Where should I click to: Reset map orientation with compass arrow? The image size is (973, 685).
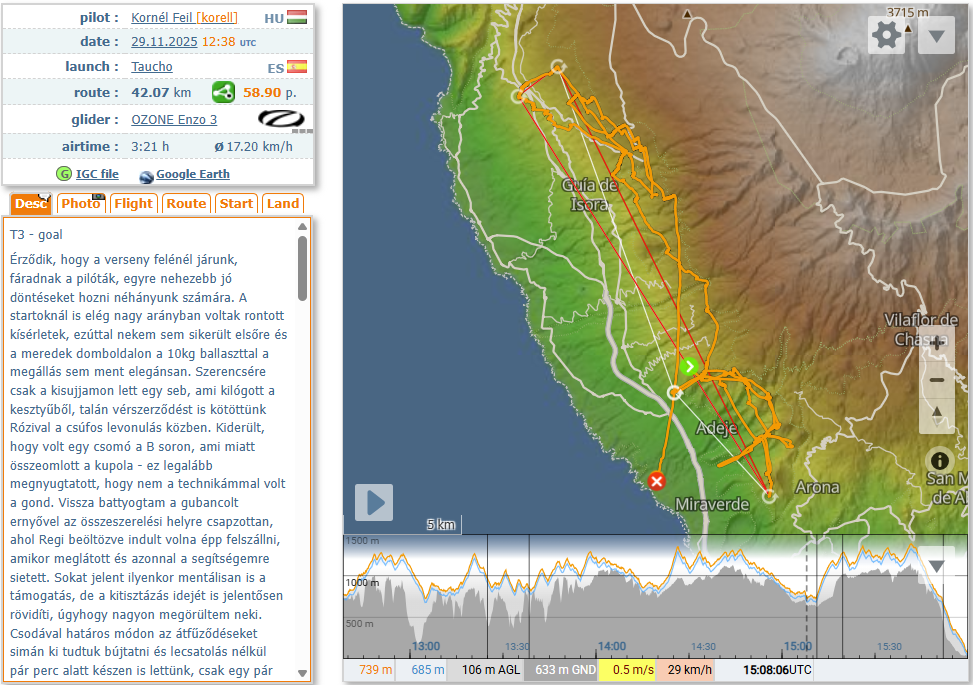[x=937, y=413]
